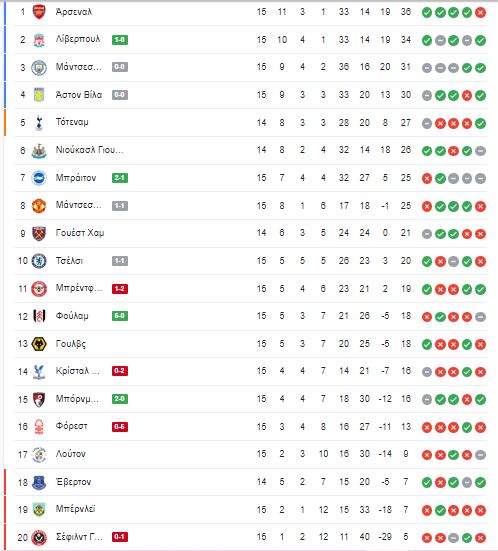Viewport: 498px width, 551px height.
Task: Click Arsenal's latest red loss form indicator
Action: [x=480, y=13]
